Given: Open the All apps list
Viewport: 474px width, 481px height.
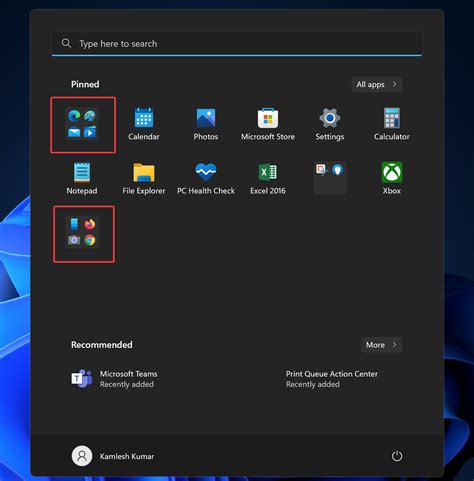Looking at the screenshot, I should click(x=377, y=84).
